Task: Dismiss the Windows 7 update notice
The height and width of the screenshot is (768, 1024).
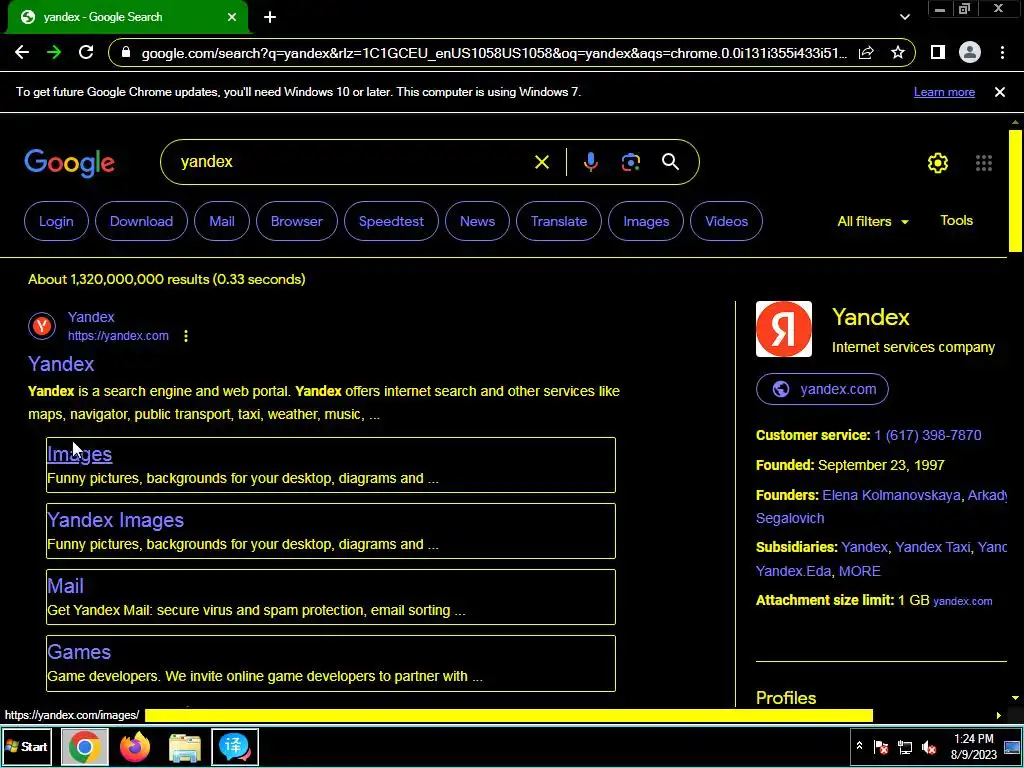Action: [1000, 92]
